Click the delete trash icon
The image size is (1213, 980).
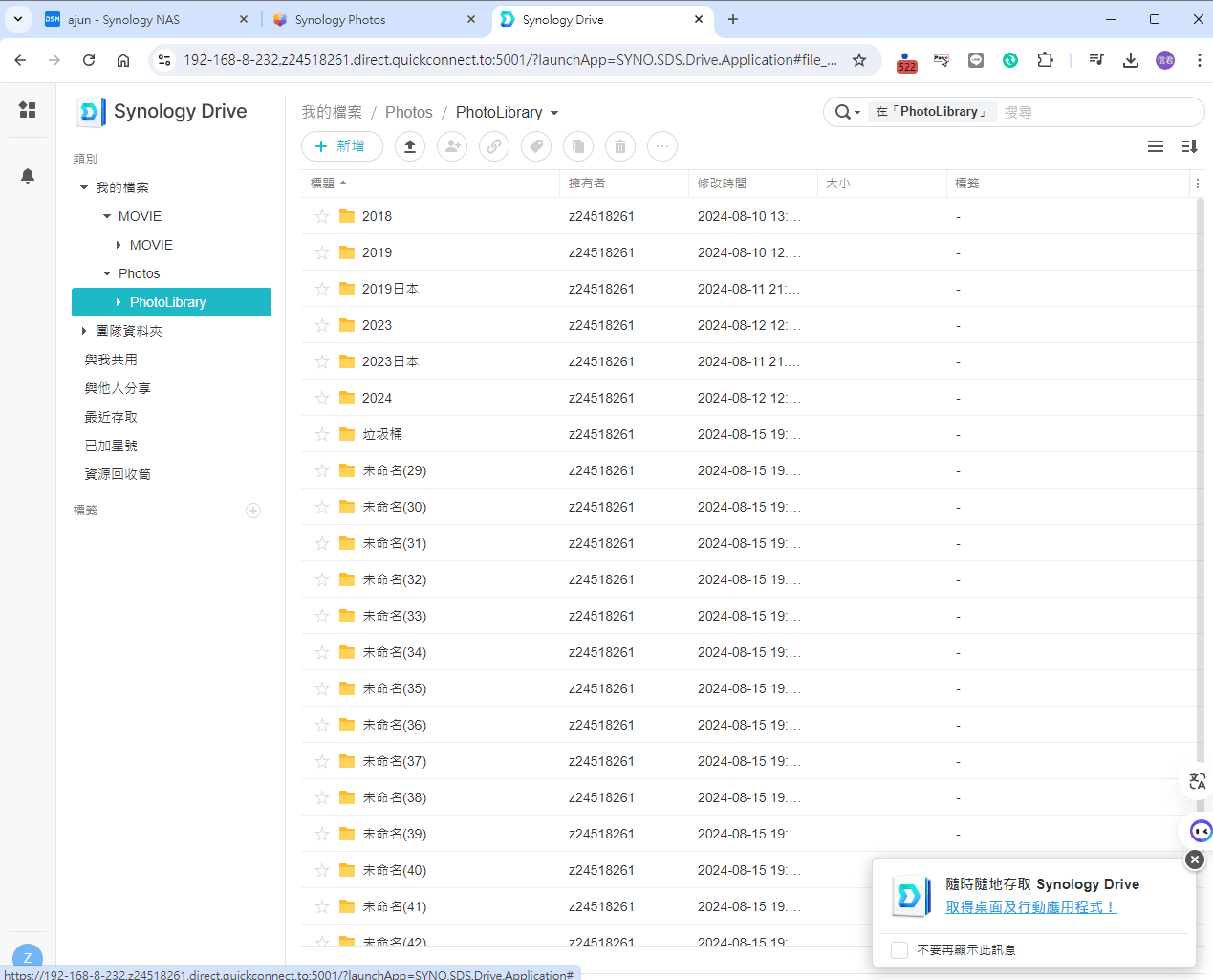[x=620, y=146]
